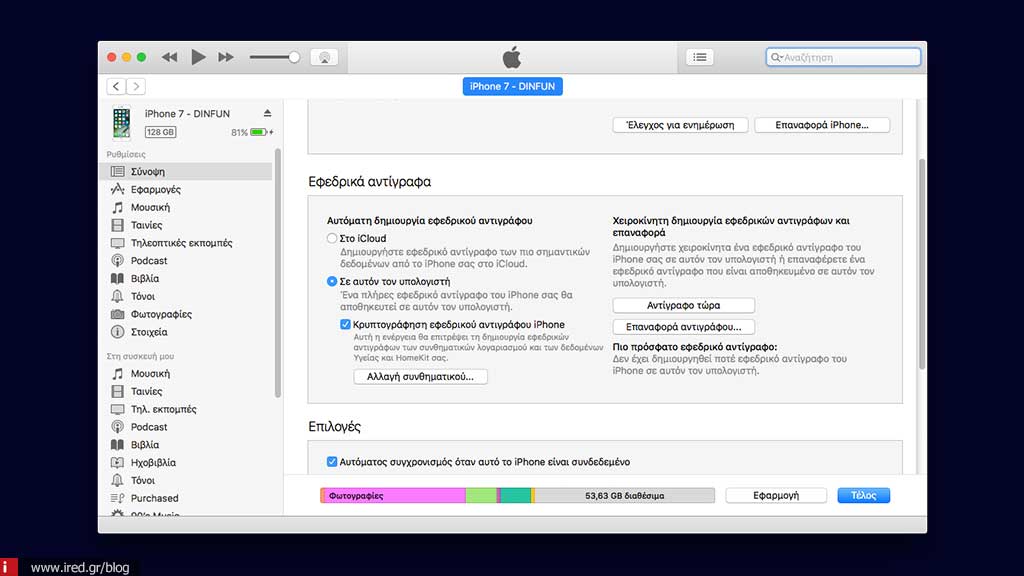Screen dimensions: 1024x576
Task: Click the Ταινίες film icon under Ρυθμίσεις
Action: pos(118,225)
